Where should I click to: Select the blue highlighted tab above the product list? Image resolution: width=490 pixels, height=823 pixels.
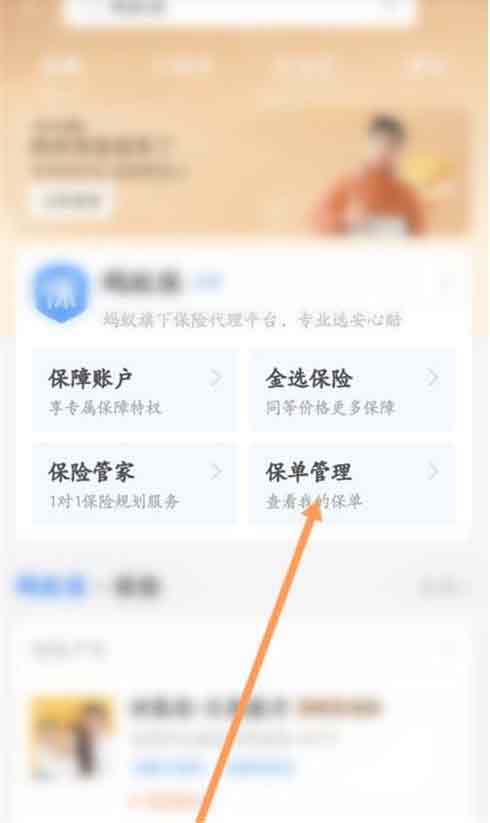(51, 586)
